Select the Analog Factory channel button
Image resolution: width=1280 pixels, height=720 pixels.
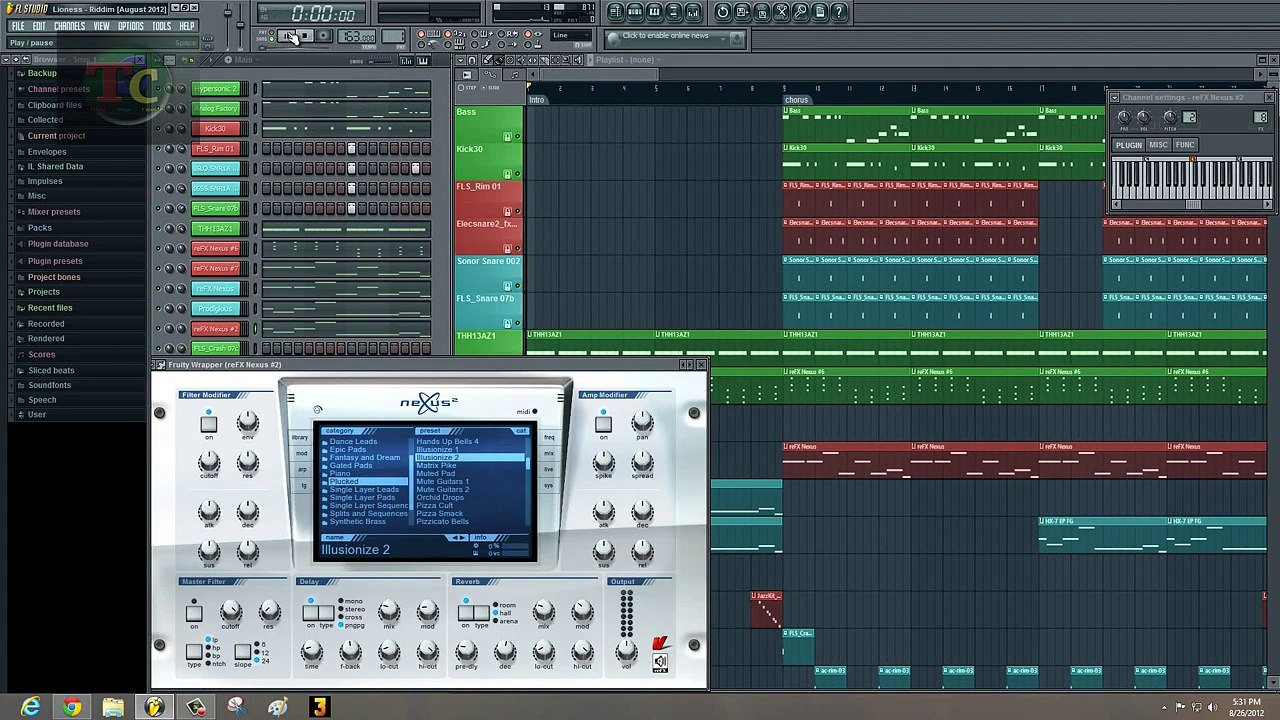coord(216,109)
